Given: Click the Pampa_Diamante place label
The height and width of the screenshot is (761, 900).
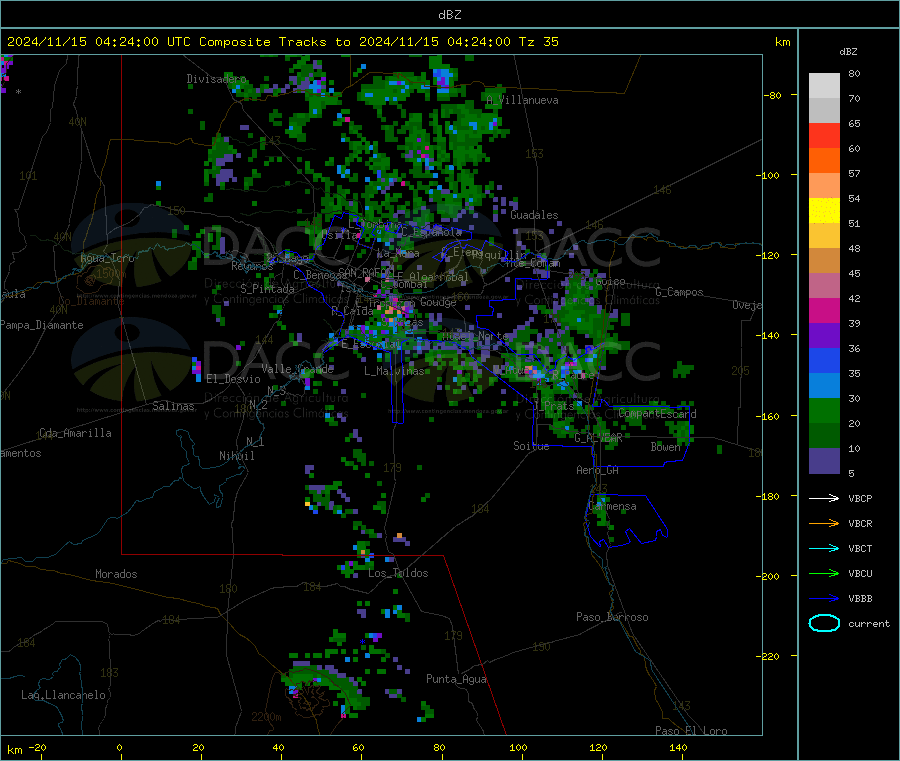Looking at the screenshot, I should (x=41, y=325).
